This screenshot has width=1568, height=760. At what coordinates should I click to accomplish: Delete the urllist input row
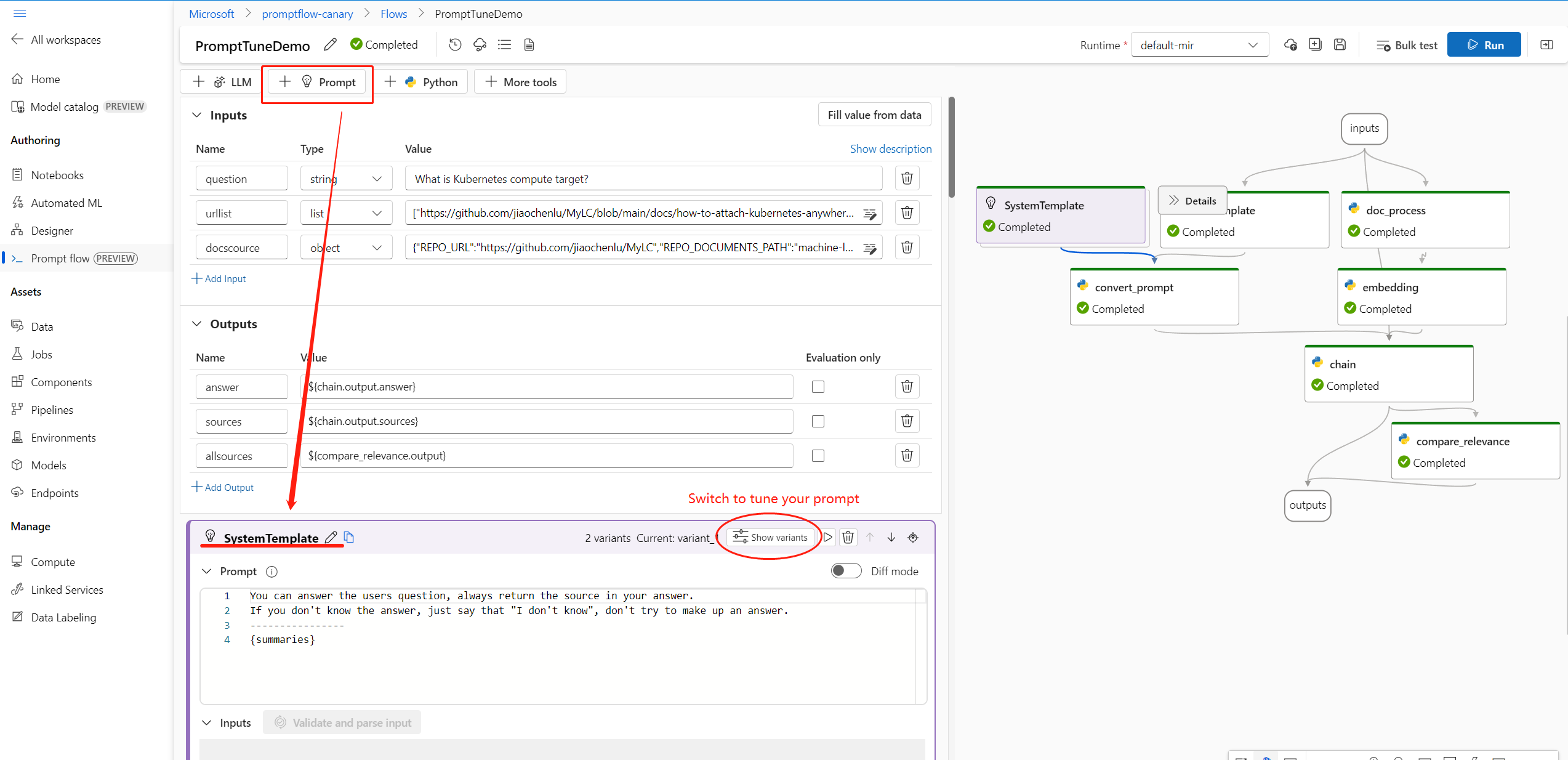pyautogui.click(x=907, y=213)
